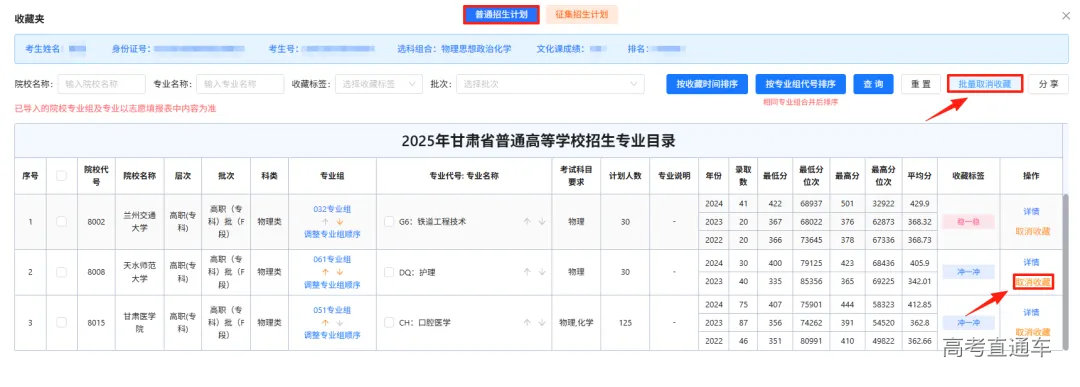The height and width of the screenshot is (387, 1080).
Task: Click the 计划人数 value 125
Action: 625,322
